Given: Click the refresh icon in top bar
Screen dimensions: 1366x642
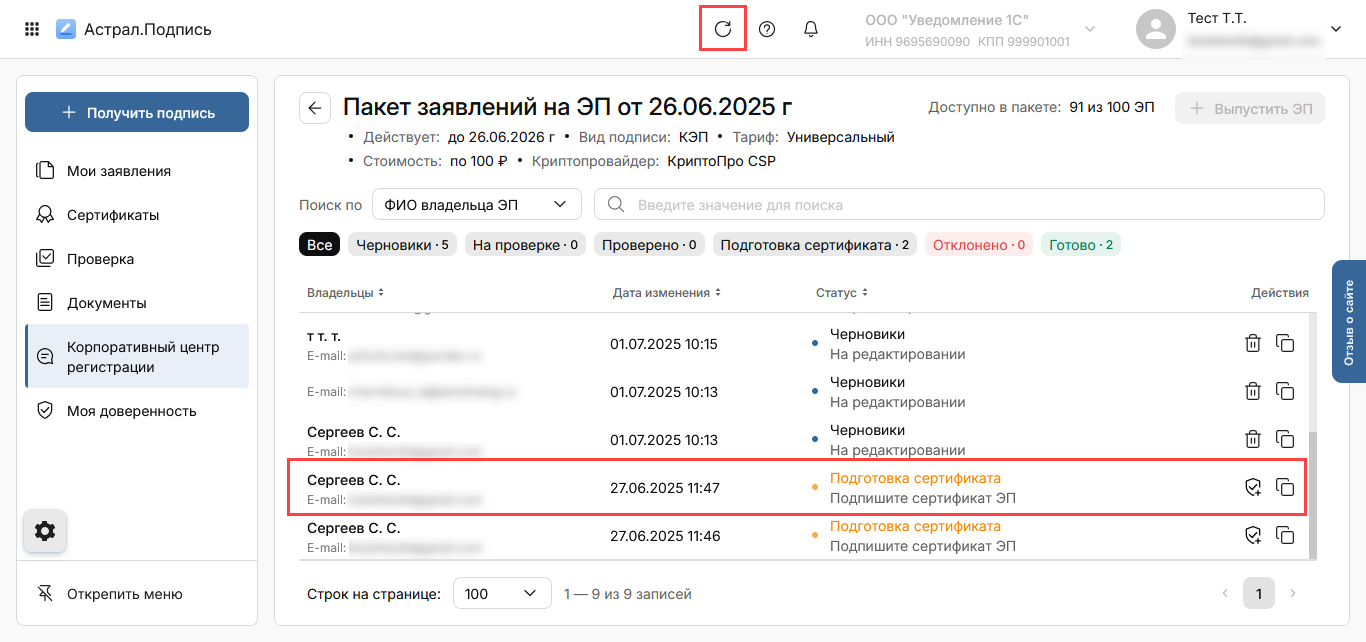Looking at the screenshot, I should [723, 29].
